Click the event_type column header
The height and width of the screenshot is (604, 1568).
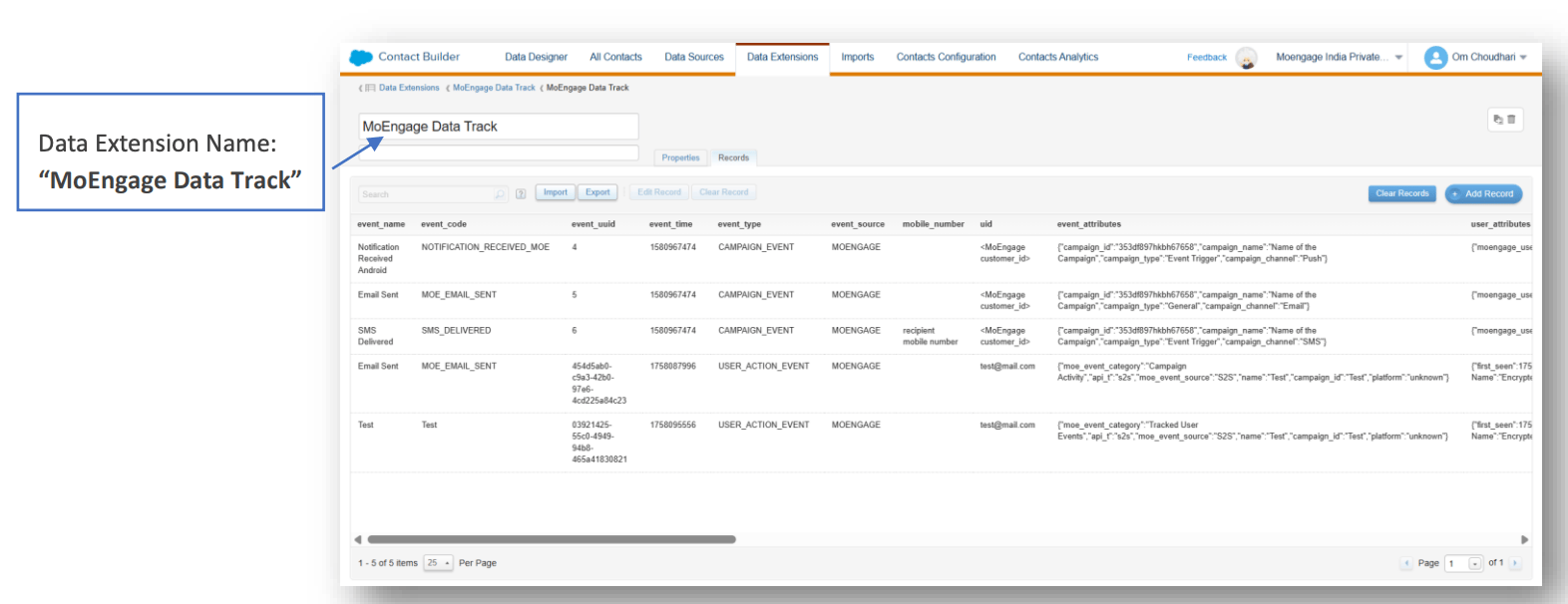click(x=739, y=224)
